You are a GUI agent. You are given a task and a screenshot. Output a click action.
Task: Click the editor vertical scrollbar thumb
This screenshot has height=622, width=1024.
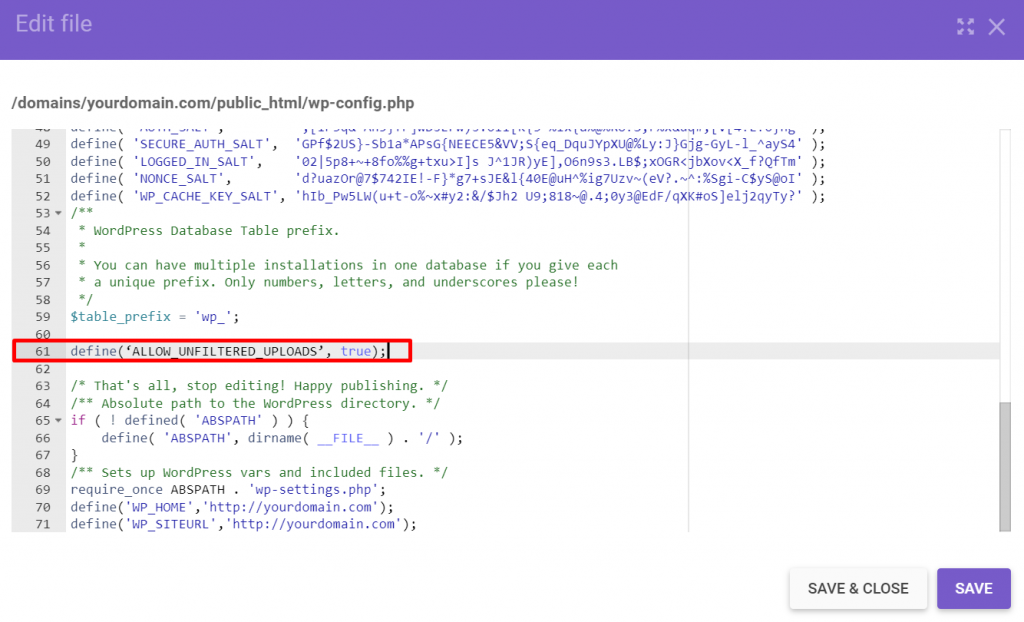[x=1004, y=466]
